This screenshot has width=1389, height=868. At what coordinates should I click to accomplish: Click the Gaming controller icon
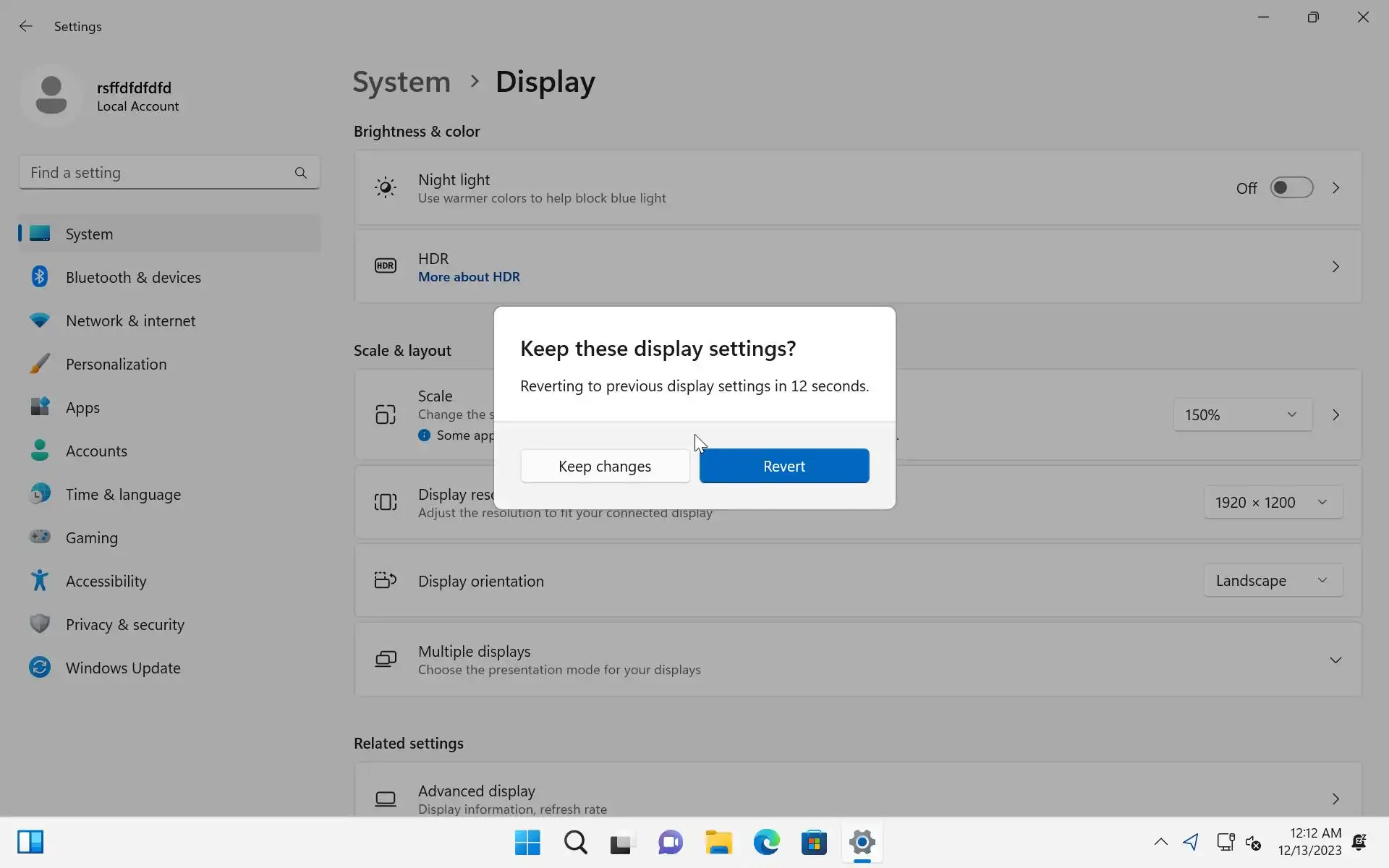[x=40, y=537]
